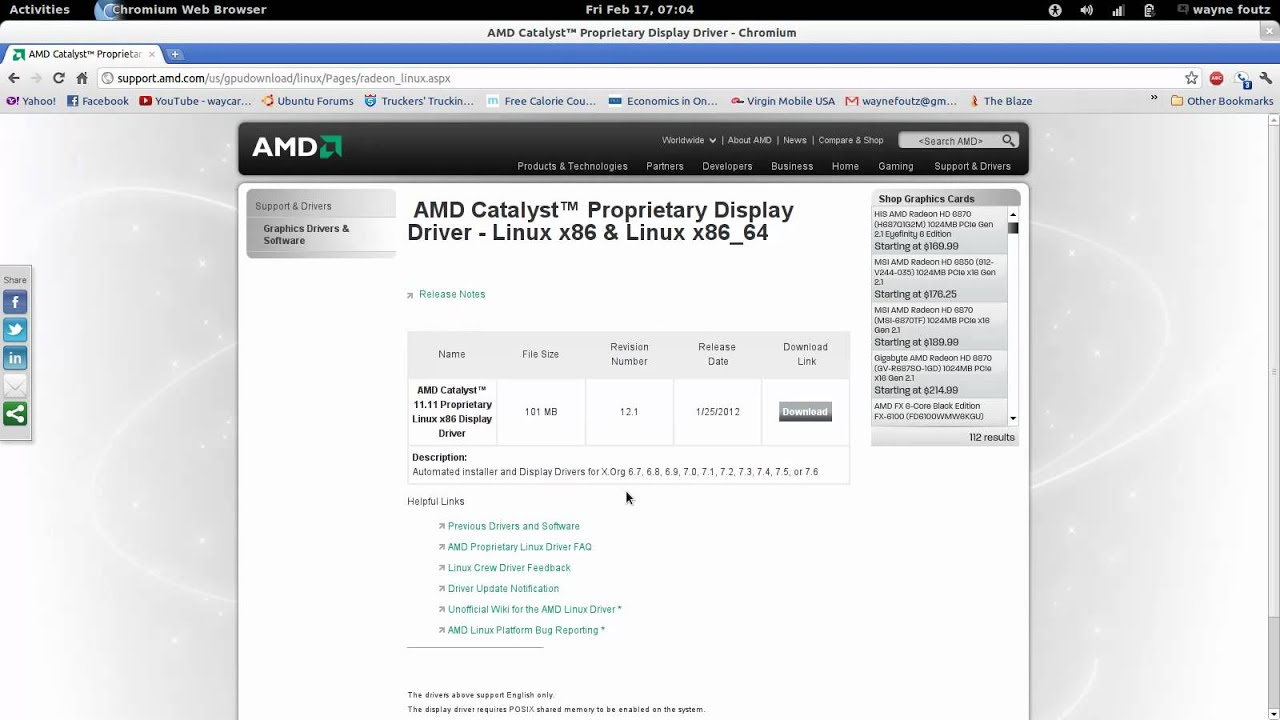This screenshot has height=720, width=1280.
Task: Reload the page with the refresh icon
Action: 59,78
